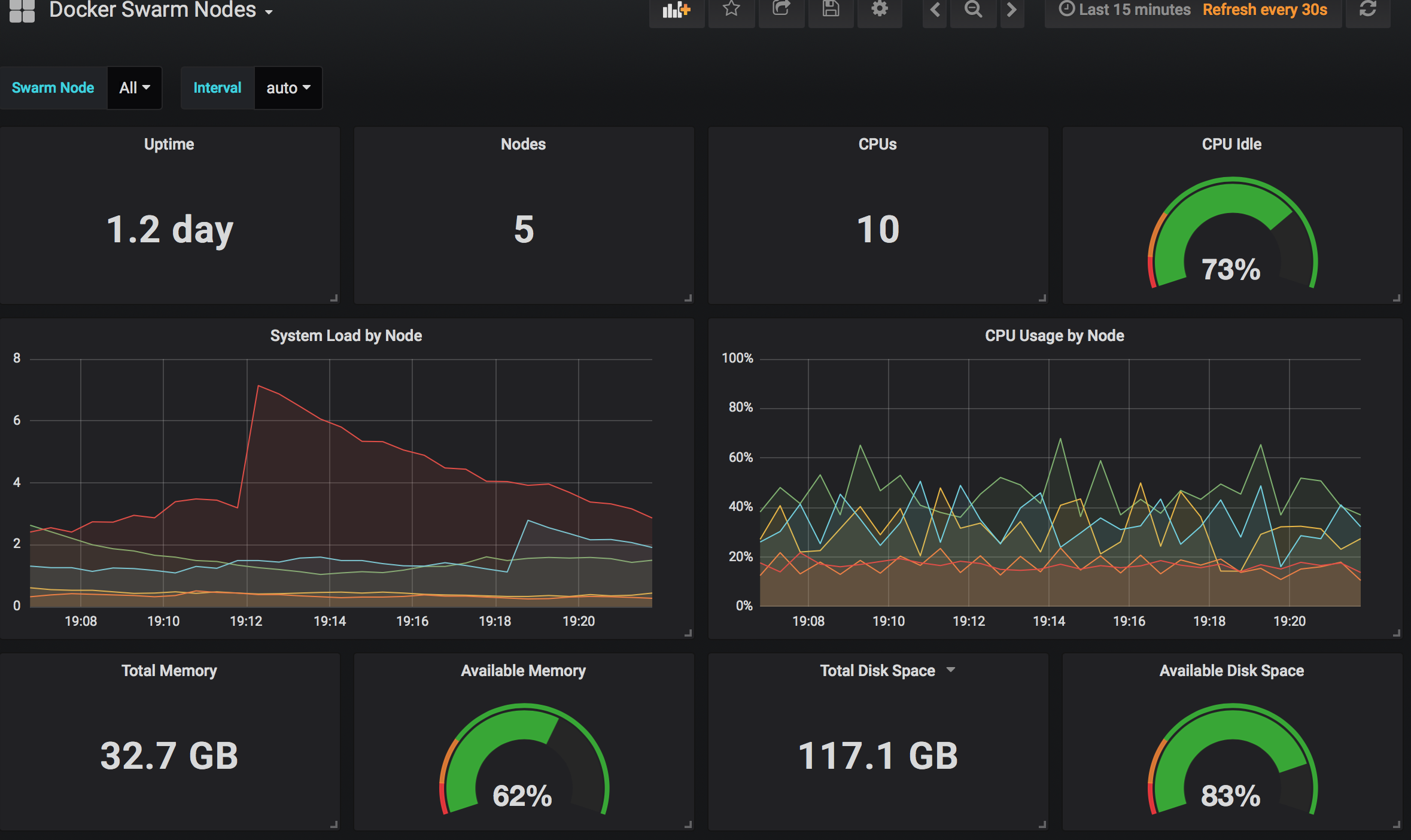
Task: Click the Add panel icon
Action: pos(676,10)
